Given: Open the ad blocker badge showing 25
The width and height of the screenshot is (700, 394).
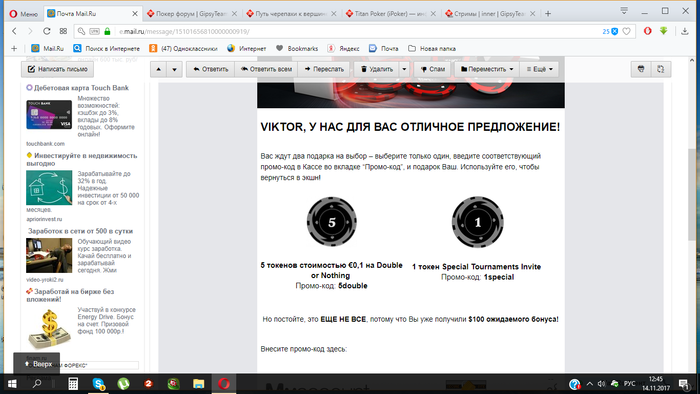Looking at the screenshot, I should click(x=610, y=31).
